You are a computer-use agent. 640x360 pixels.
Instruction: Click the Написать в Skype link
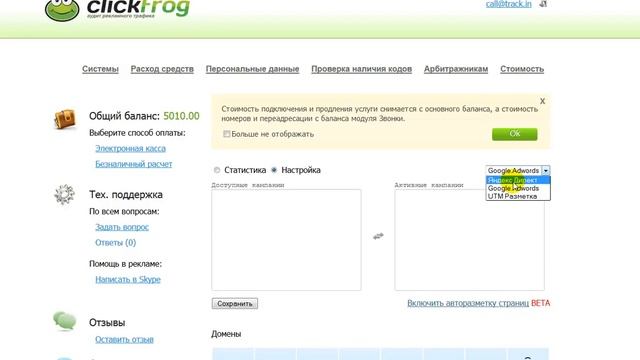pos(128,279)
